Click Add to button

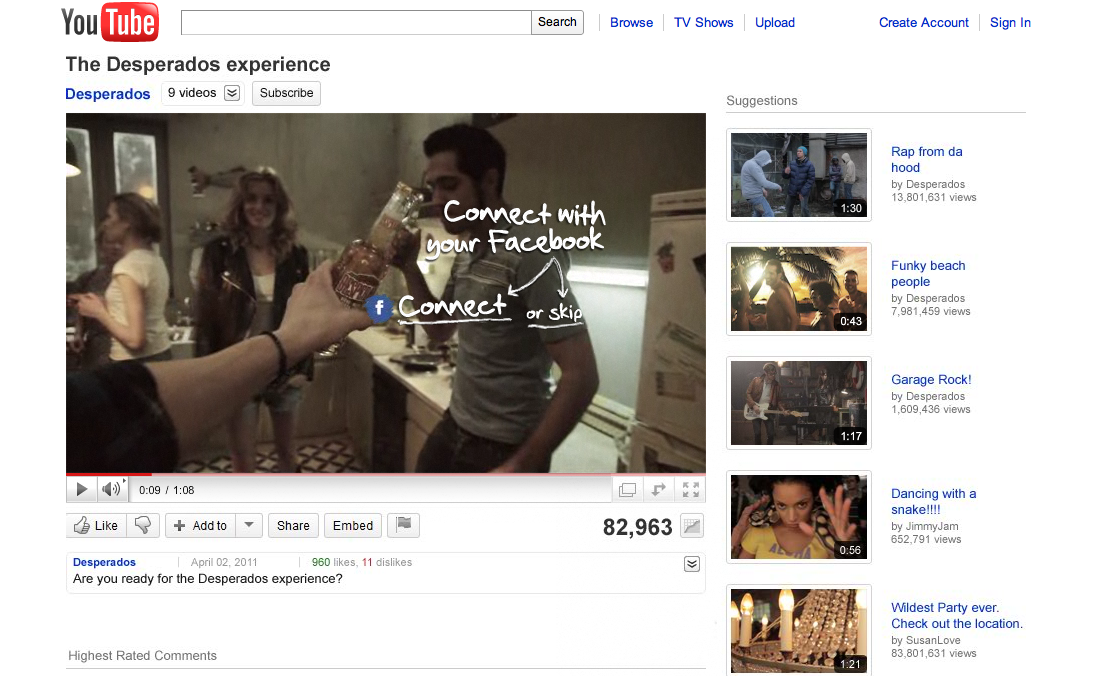pos(201,525)
